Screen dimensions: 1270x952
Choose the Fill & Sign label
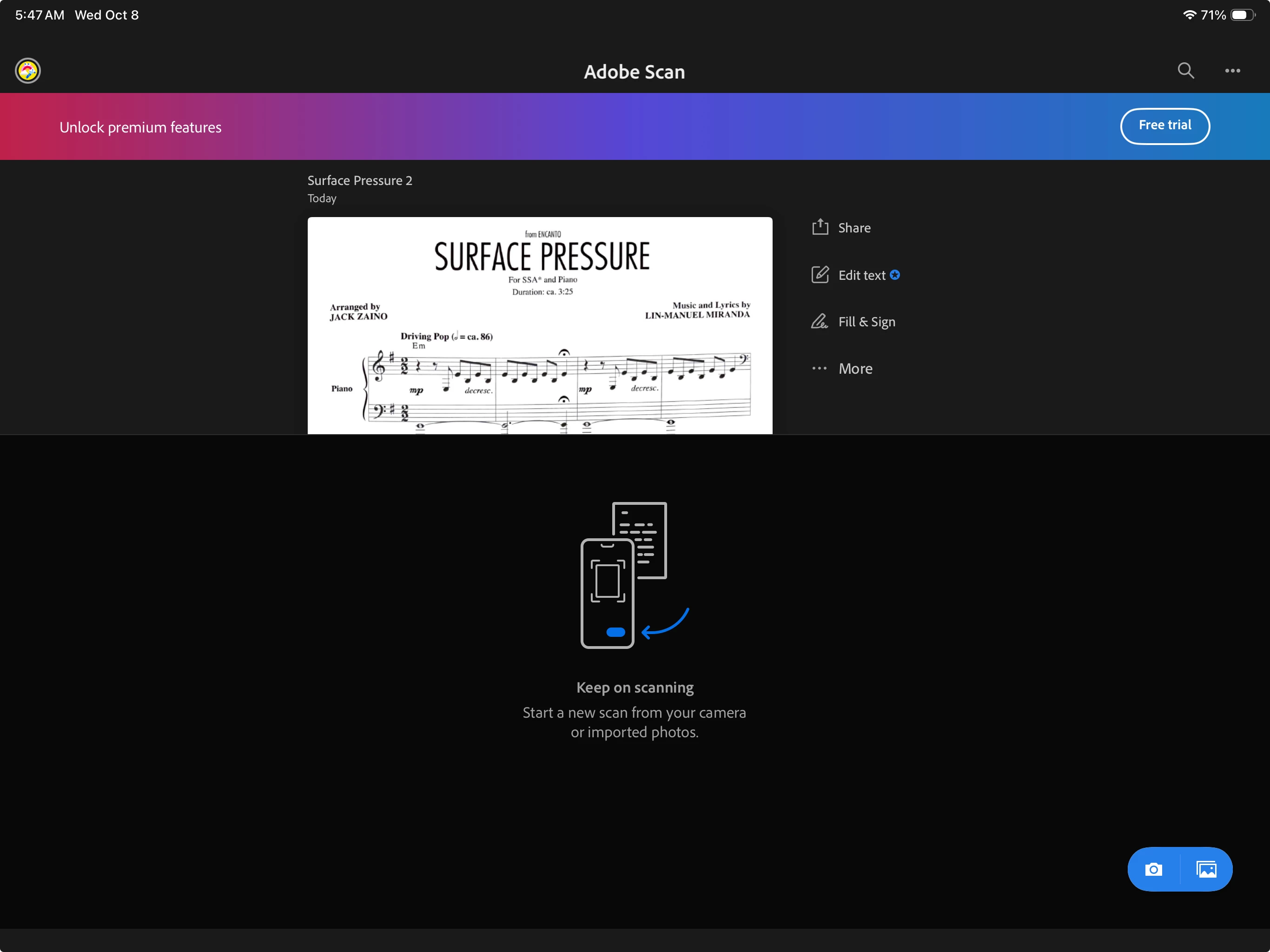click(x=867, y=322)
